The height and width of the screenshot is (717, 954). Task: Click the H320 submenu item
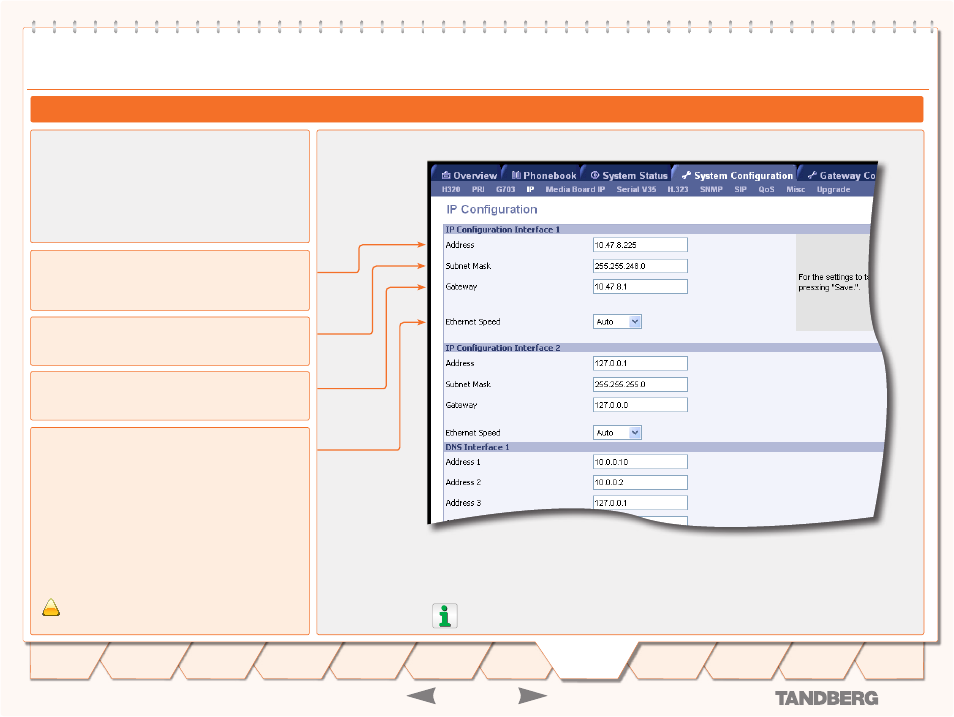coord(451,189)
